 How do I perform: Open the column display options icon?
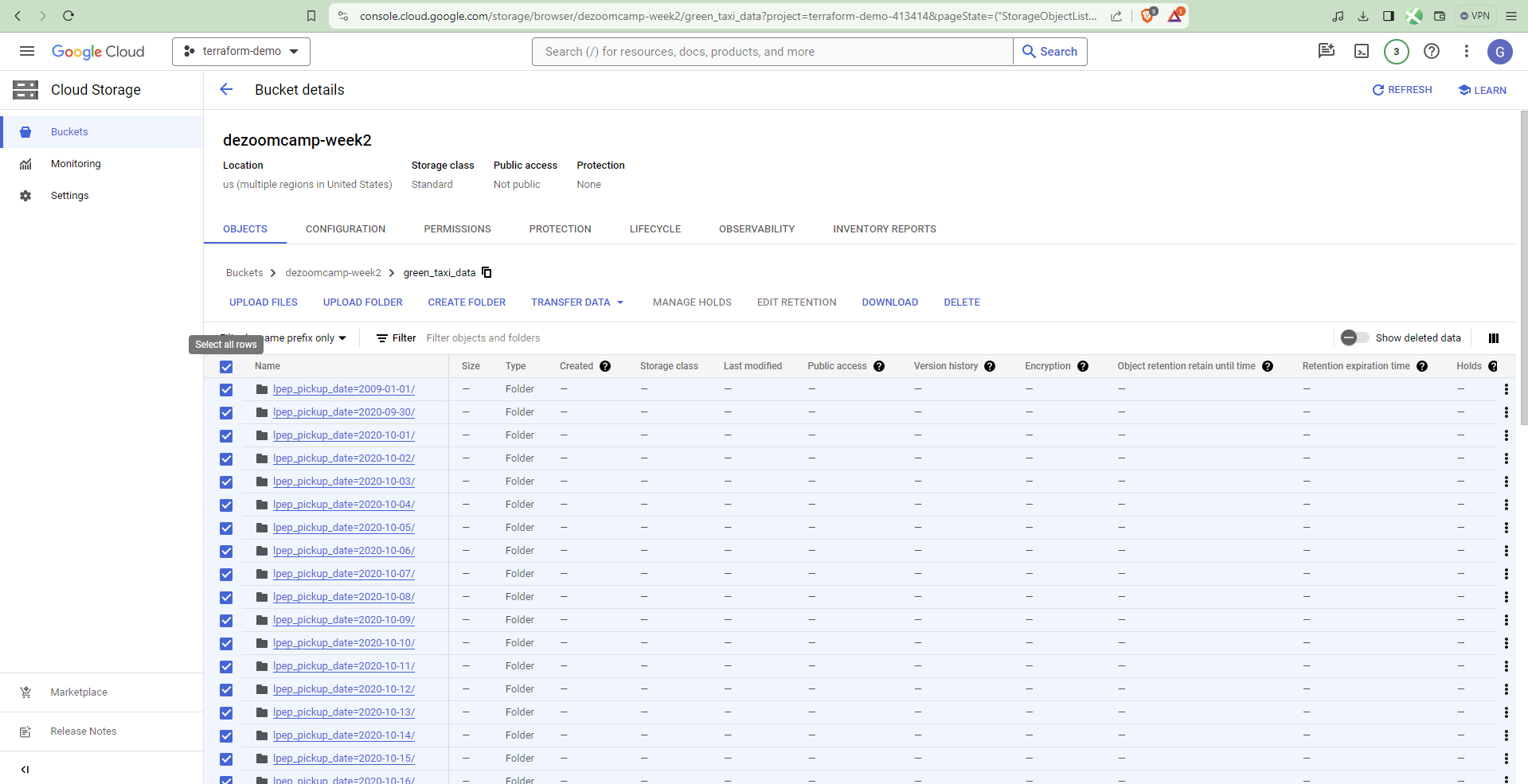coord(1494,338)
